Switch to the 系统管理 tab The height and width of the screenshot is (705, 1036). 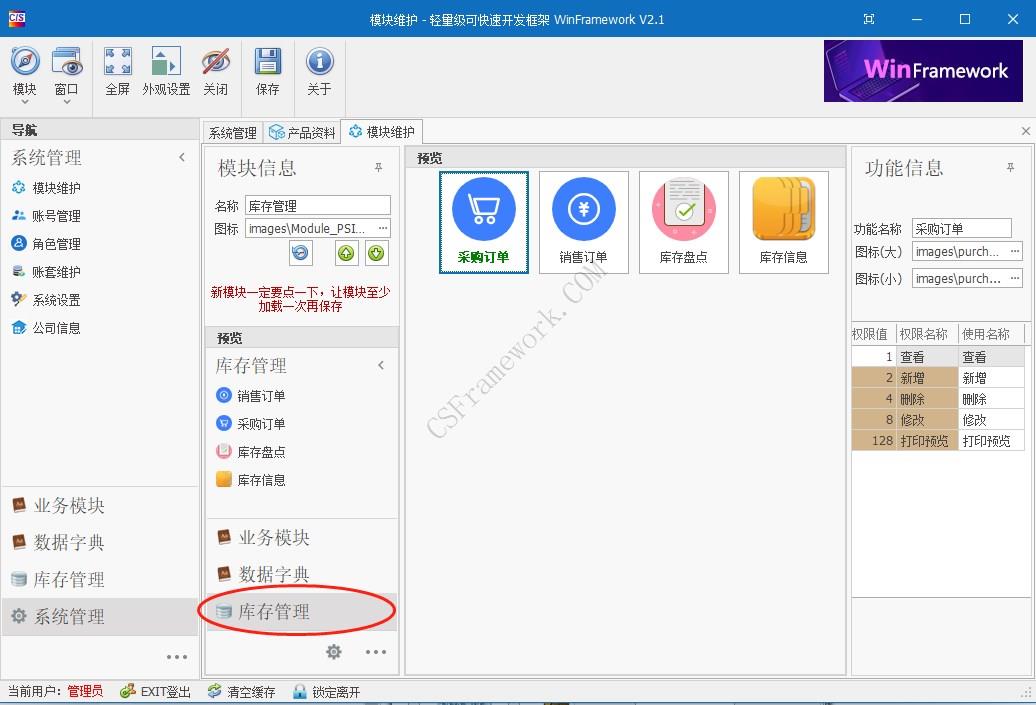(232, 131)
